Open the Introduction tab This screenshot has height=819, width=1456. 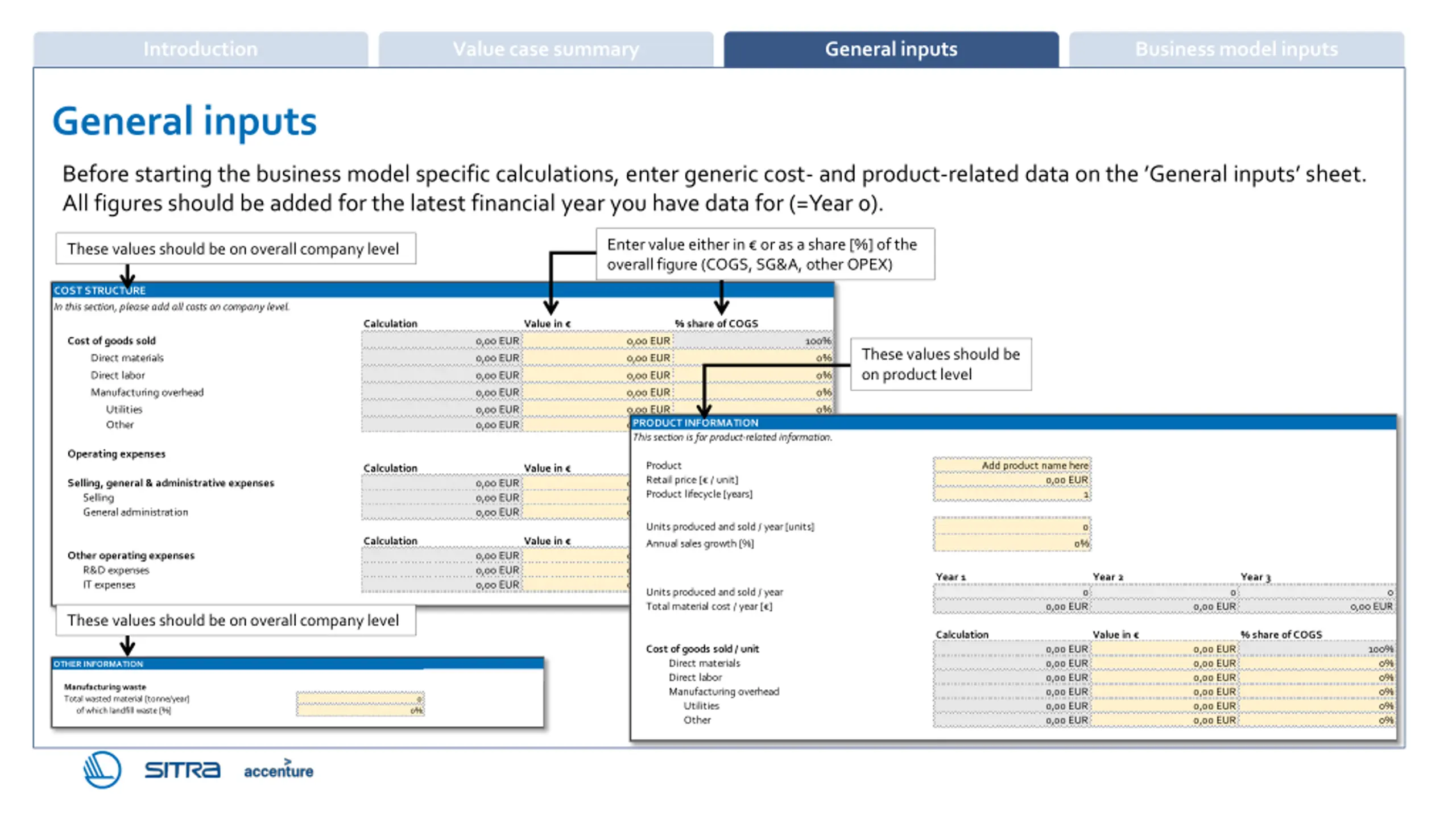pyautogui.click(x=200, y=49)
